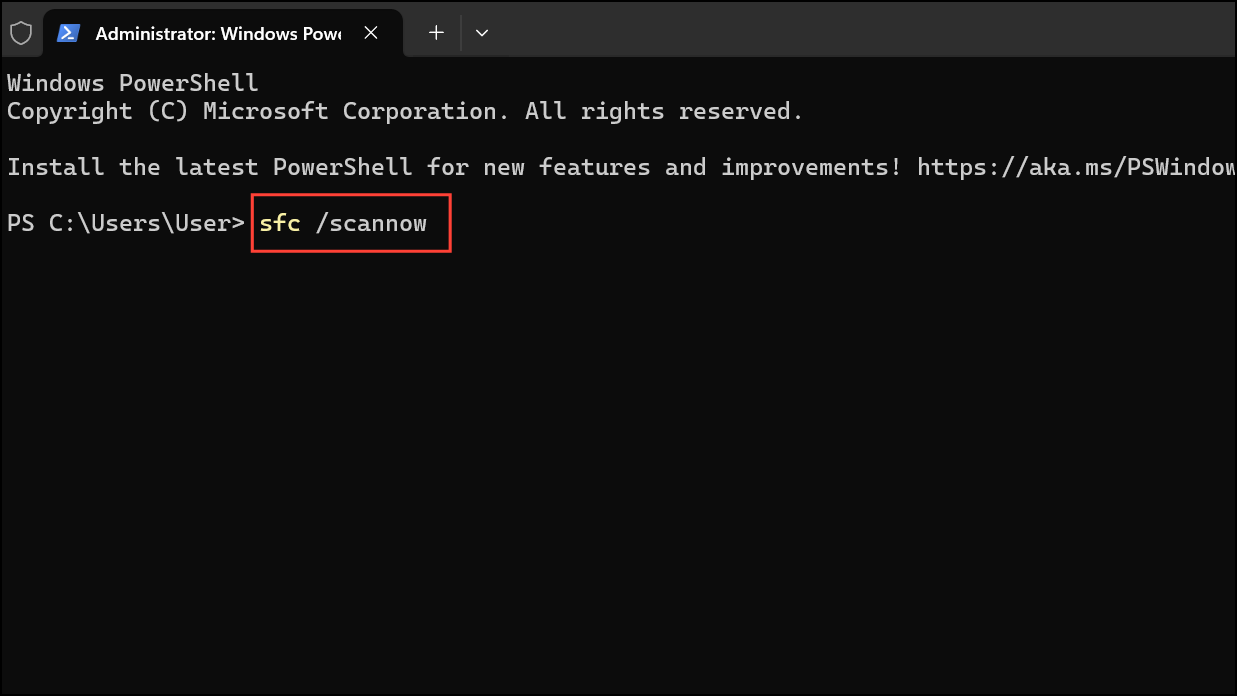Click the administrator shield icon
The width and height of the screenshot is (1237, 696).
coord(22,32)
